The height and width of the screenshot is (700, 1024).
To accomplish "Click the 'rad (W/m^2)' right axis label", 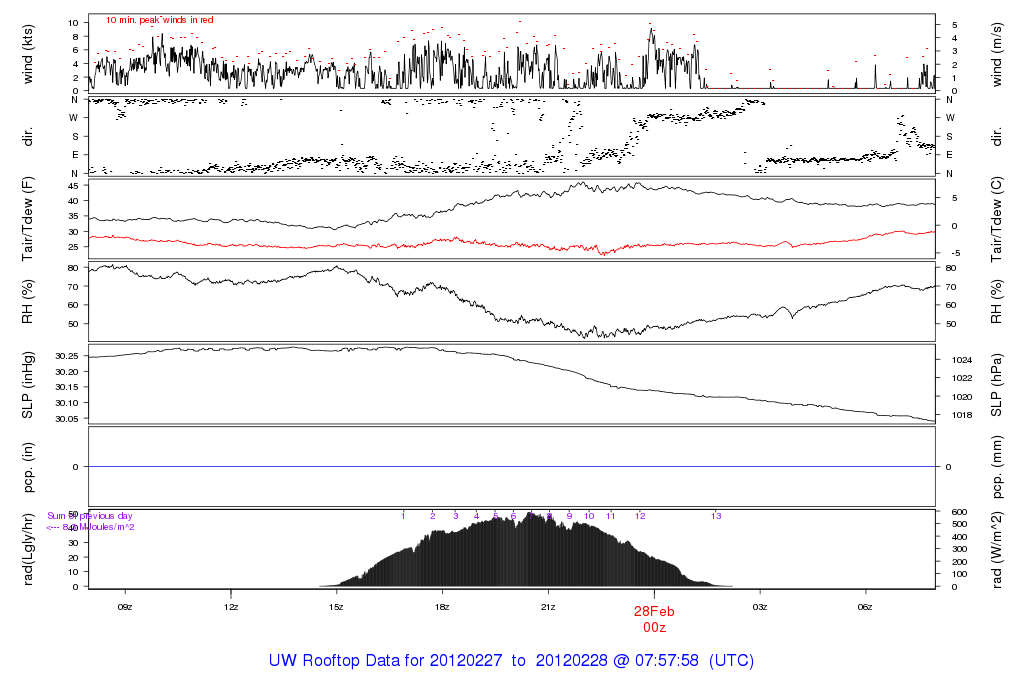I will pyautogui.click(x=996, y=549).
